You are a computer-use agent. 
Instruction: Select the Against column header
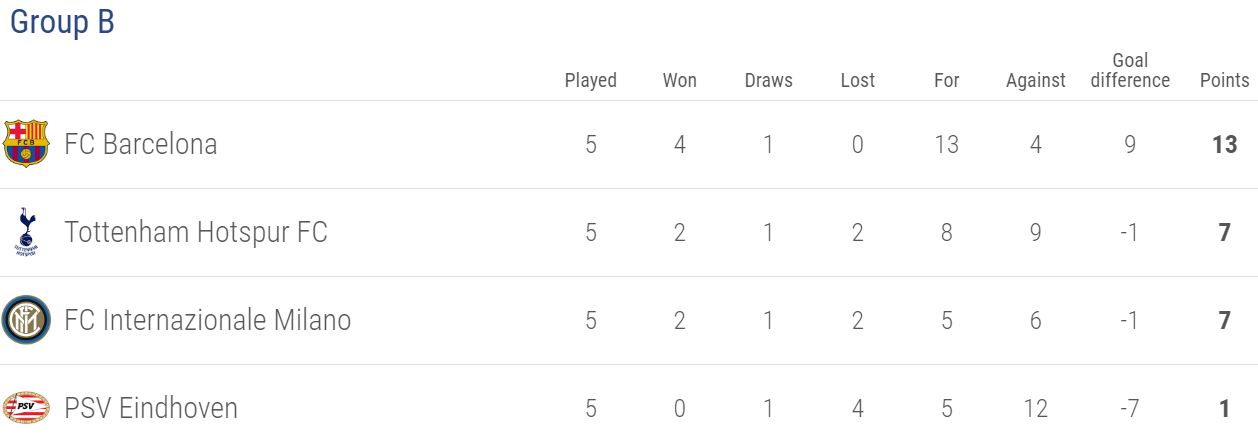pyautogui.click(x=1036, y=80)
